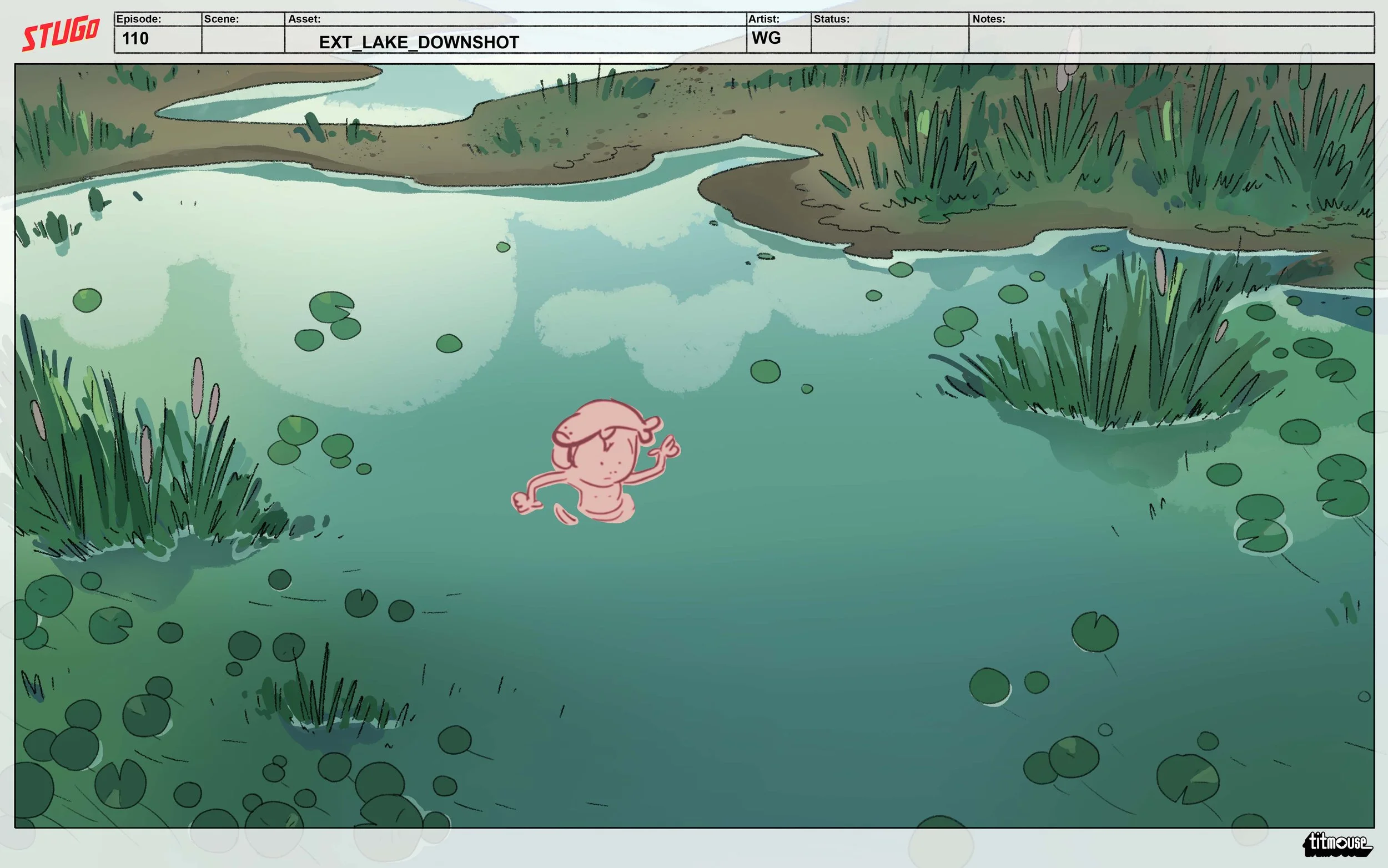Screen dimensions: 1388x868
Task: Select the "Scene:" header label
Action: 221,19
